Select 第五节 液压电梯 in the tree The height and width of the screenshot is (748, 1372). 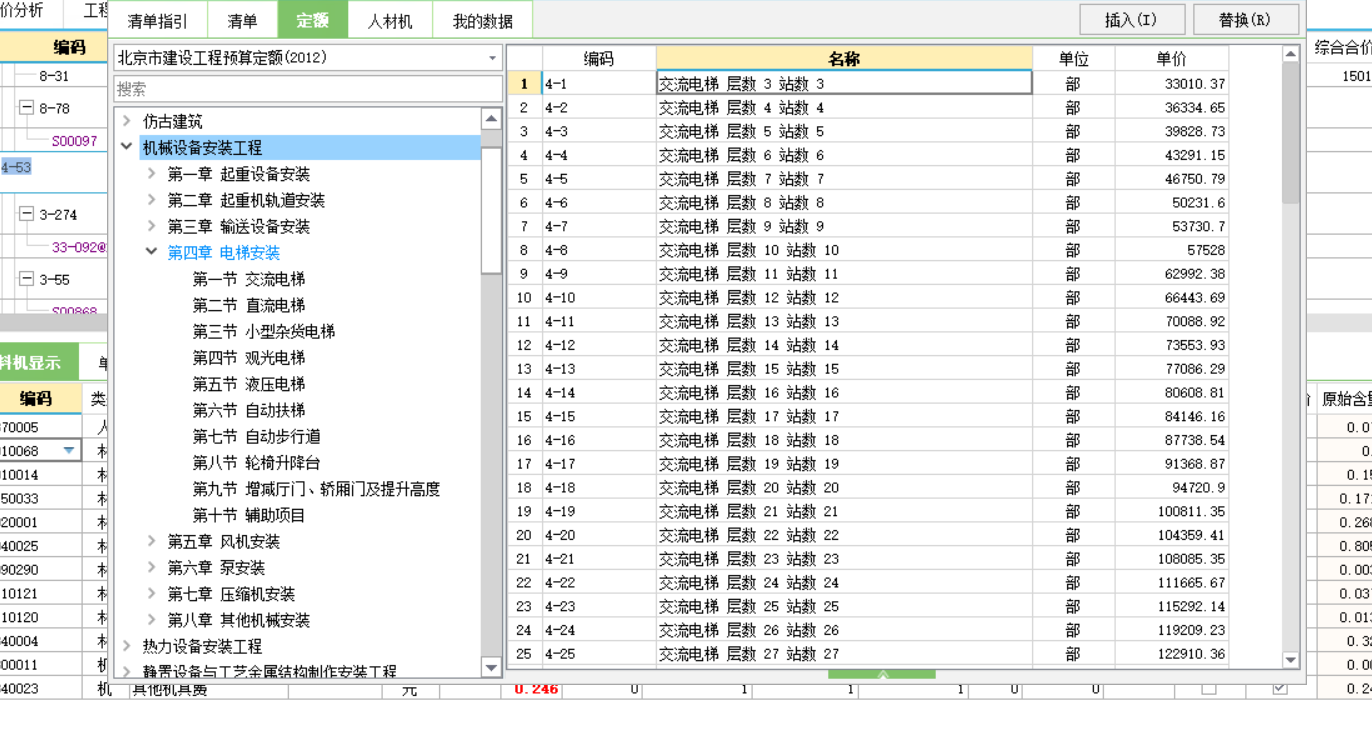(249, 384)
